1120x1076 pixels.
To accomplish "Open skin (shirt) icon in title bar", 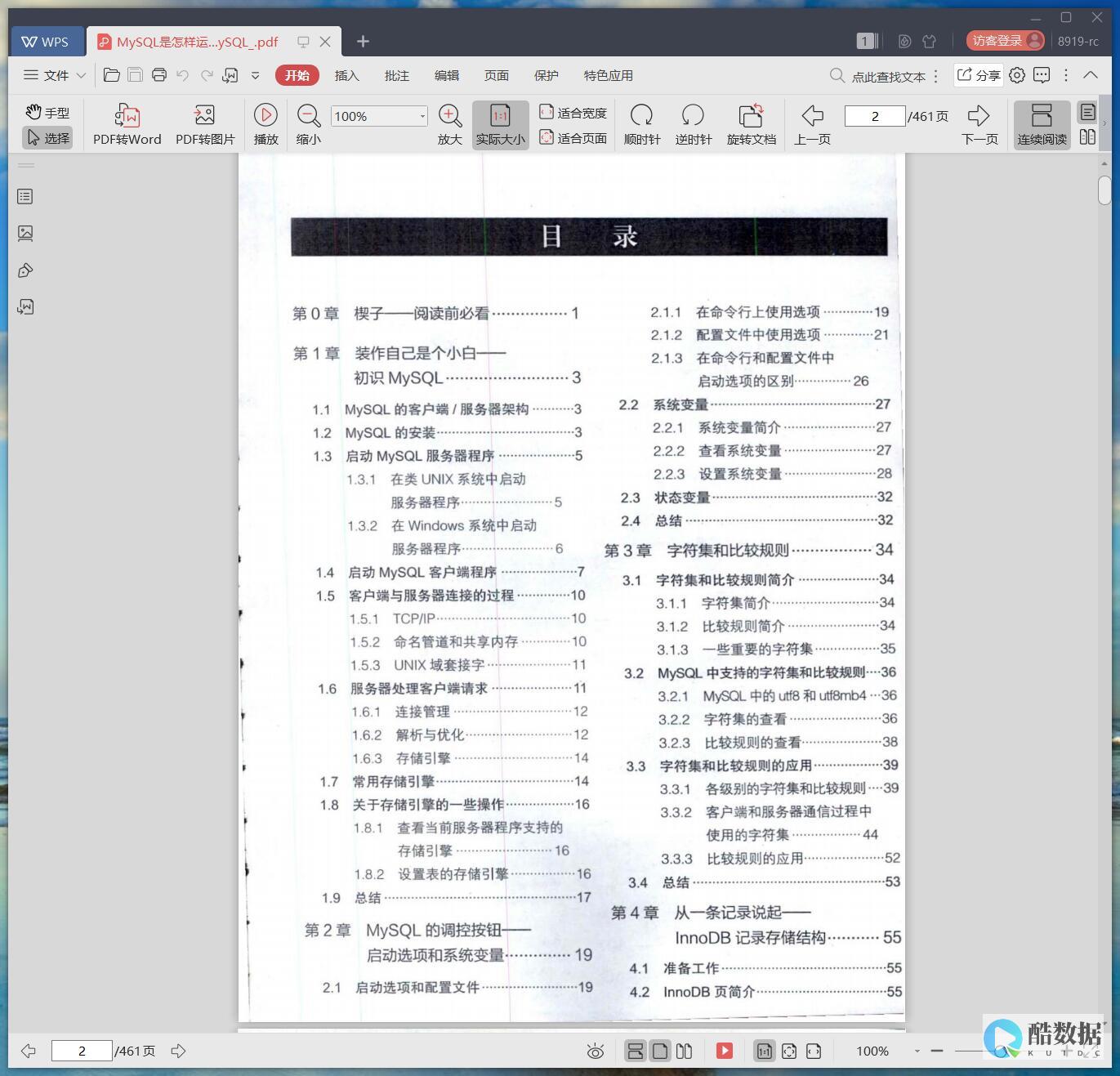I will [929, 41].
